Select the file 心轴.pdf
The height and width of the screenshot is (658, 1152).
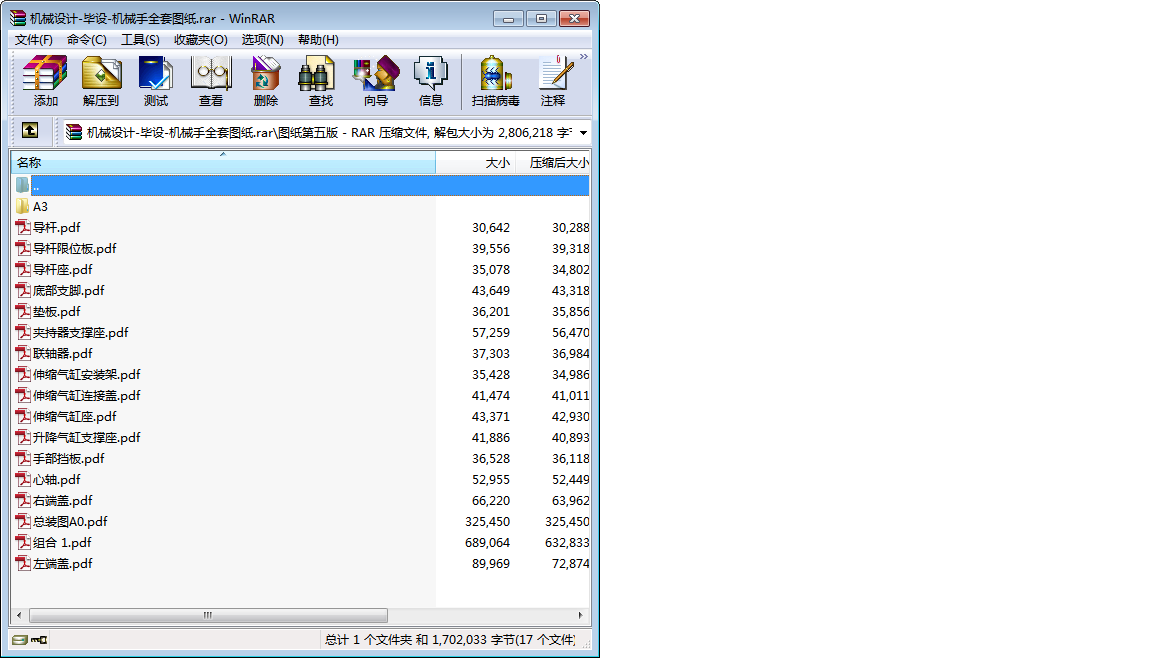point(57,480)
